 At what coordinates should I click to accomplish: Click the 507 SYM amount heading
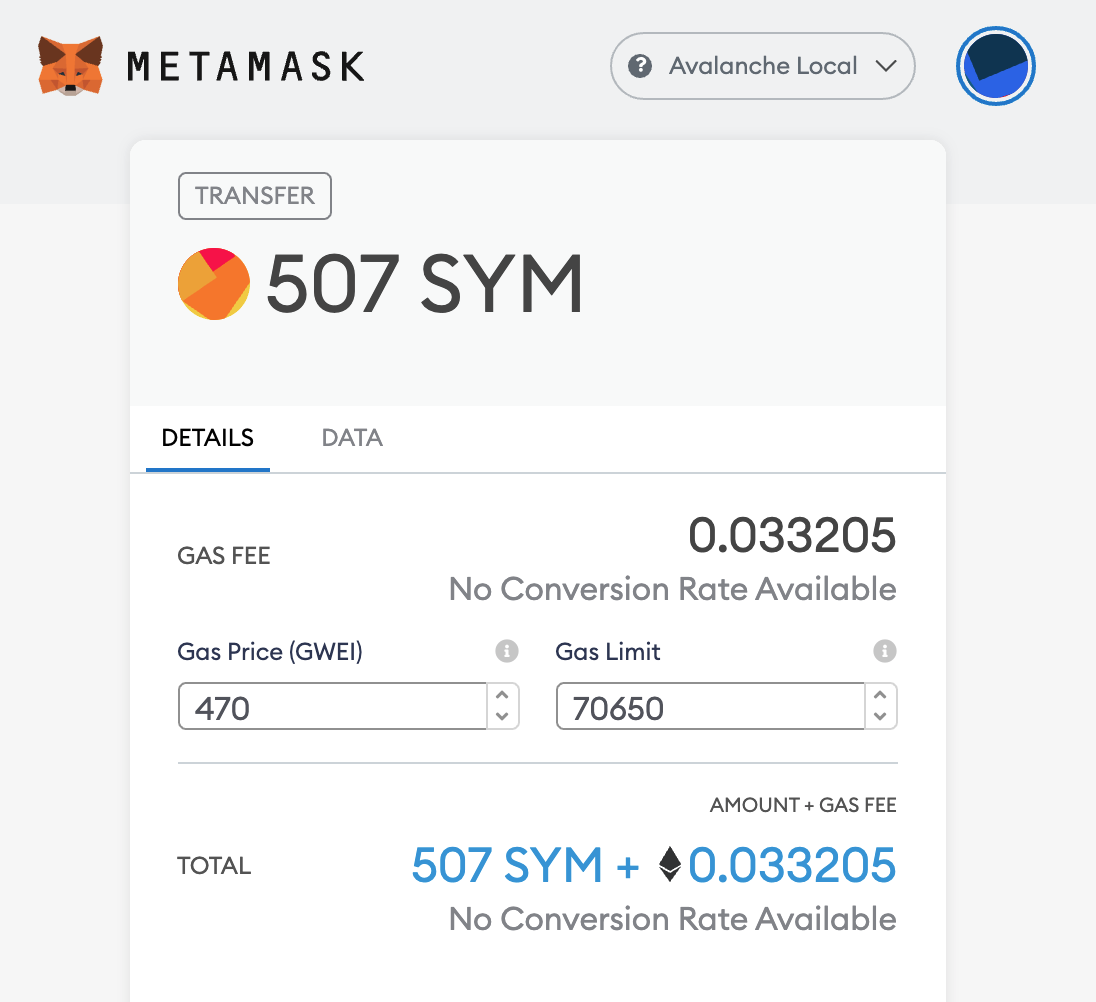[424, 284]
